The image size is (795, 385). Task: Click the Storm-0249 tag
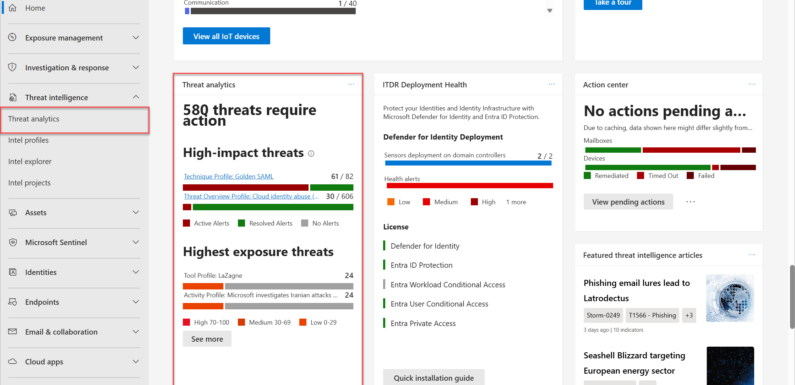point(603,316)
